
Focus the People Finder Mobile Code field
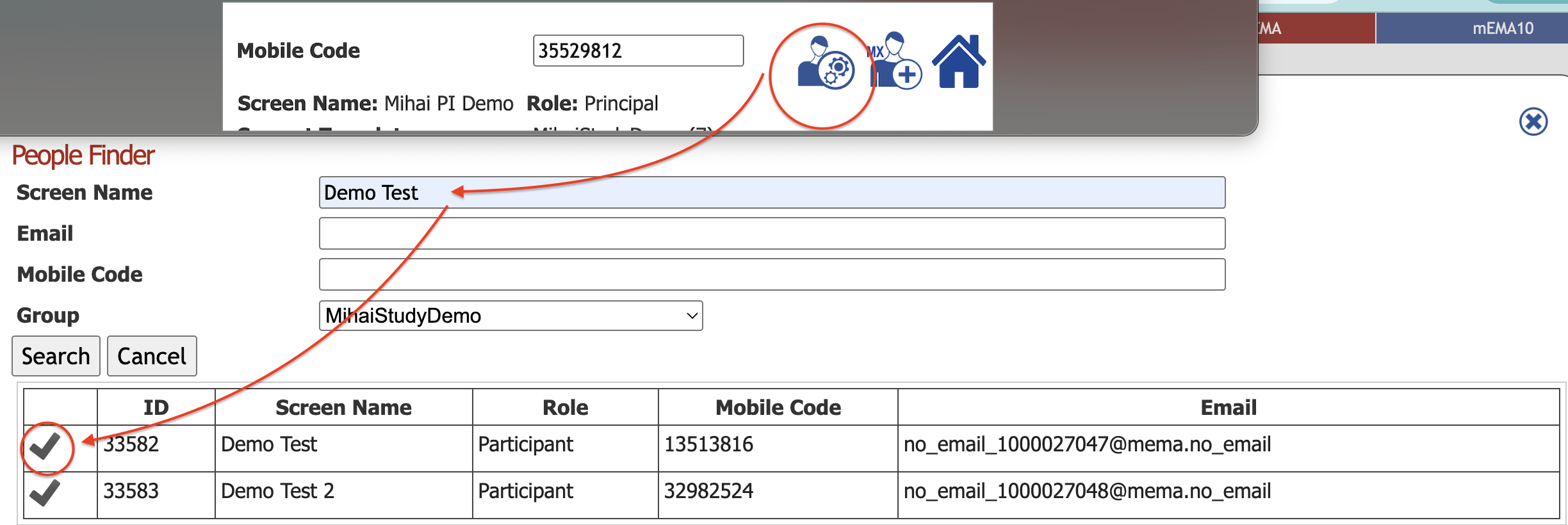(772, 275)
